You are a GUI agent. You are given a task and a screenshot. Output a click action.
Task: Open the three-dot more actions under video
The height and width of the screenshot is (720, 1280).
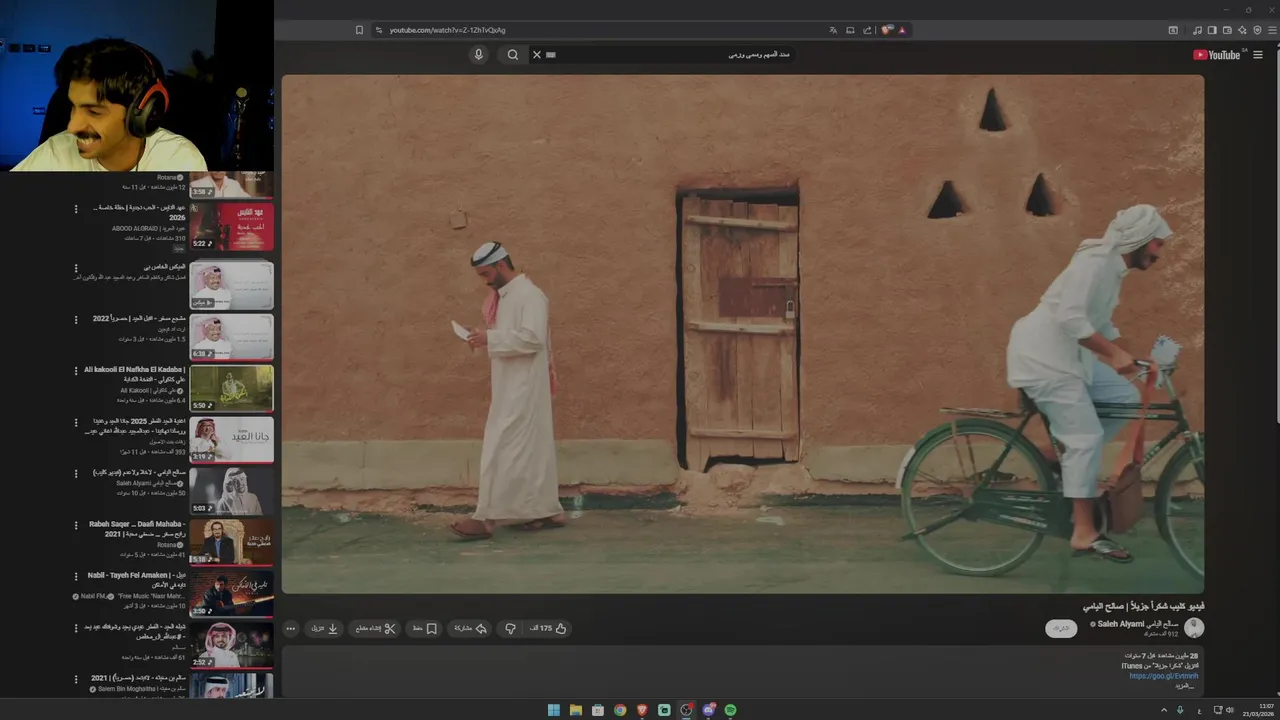point(290,629)
